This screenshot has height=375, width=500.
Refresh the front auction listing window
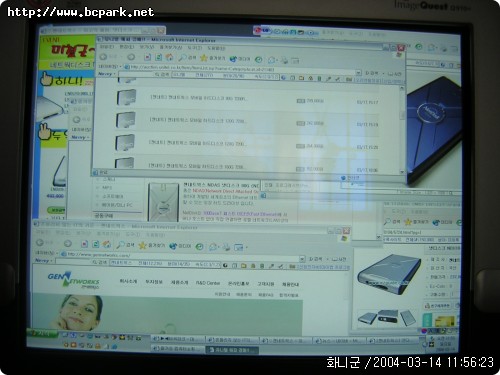point(158,57)
